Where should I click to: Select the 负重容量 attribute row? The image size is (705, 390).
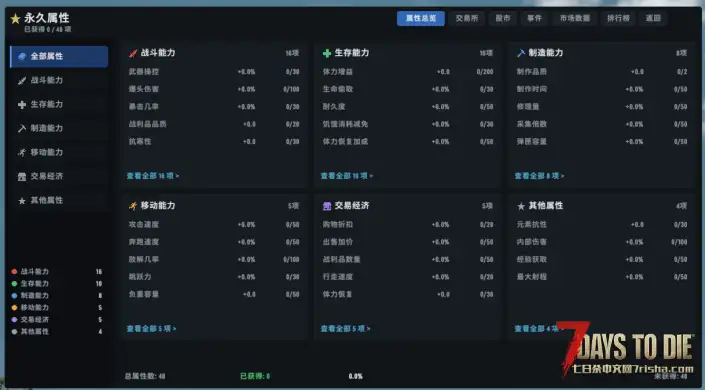214,294
